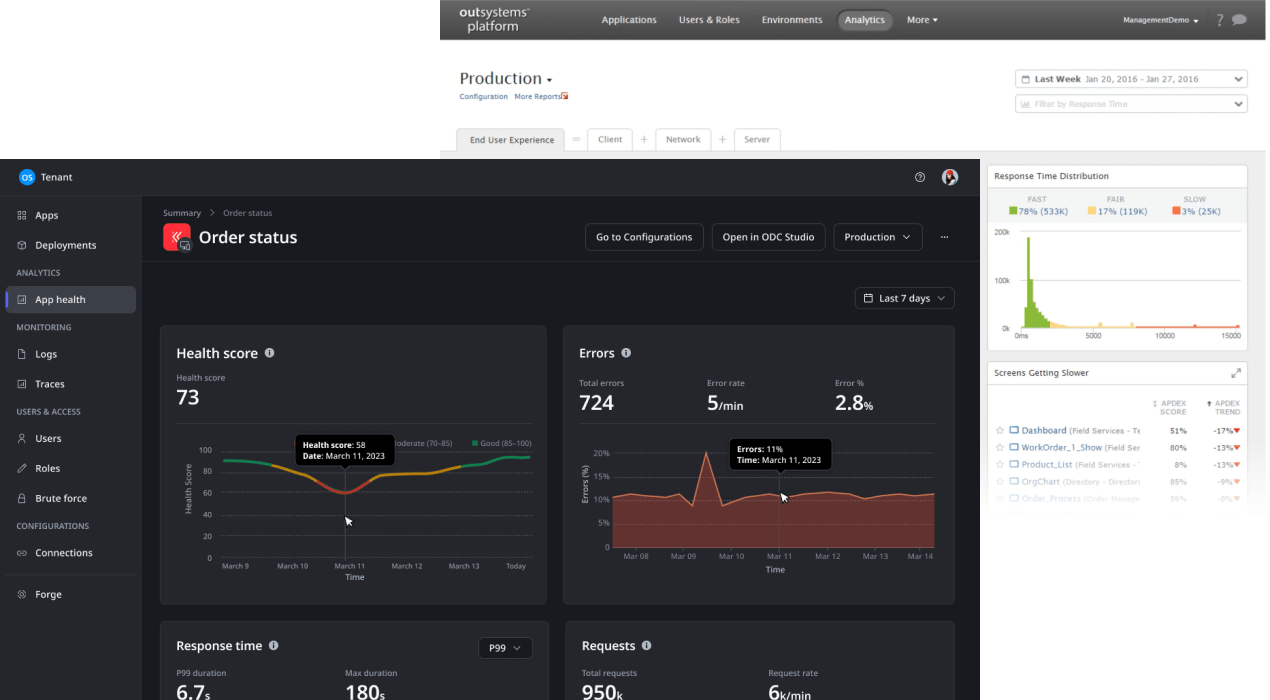
Task: Click the Forge sidebar icon
Action: tap(23, 594)
